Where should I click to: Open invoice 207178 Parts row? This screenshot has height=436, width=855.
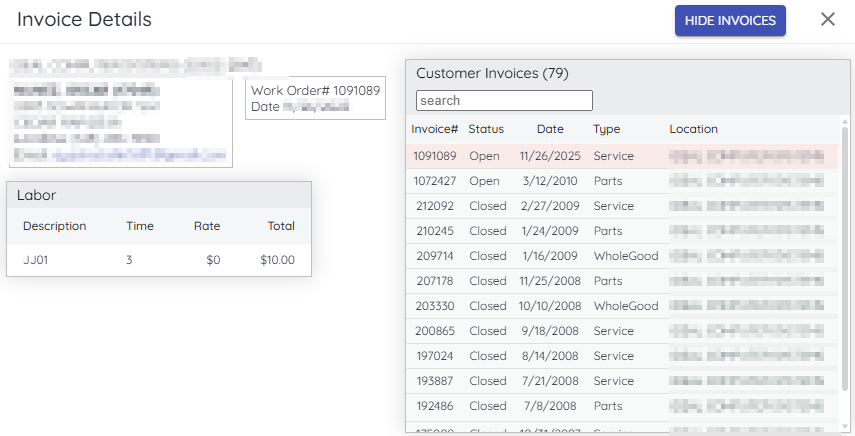point(435,281)
